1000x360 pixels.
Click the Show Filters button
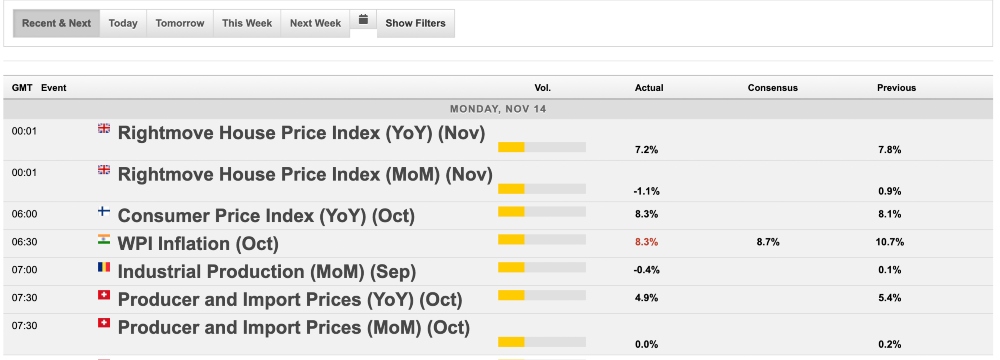pyautogui.click(x=416, y=23)
